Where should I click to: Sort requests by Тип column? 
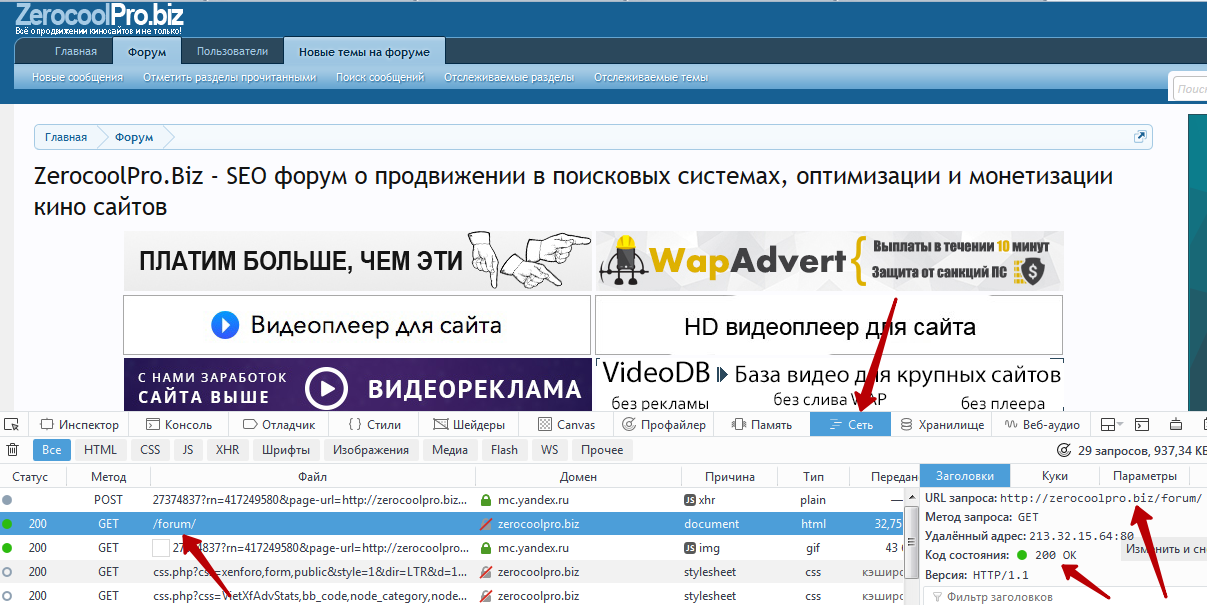click(x=814, y=477)
